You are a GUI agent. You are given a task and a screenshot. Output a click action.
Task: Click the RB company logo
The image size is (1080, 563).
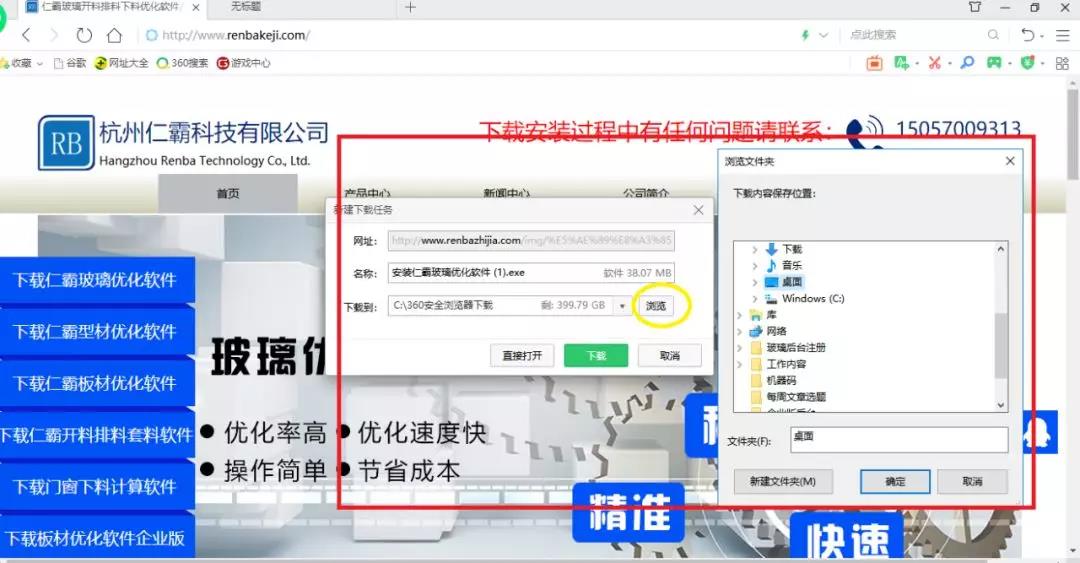click(66, 143)
